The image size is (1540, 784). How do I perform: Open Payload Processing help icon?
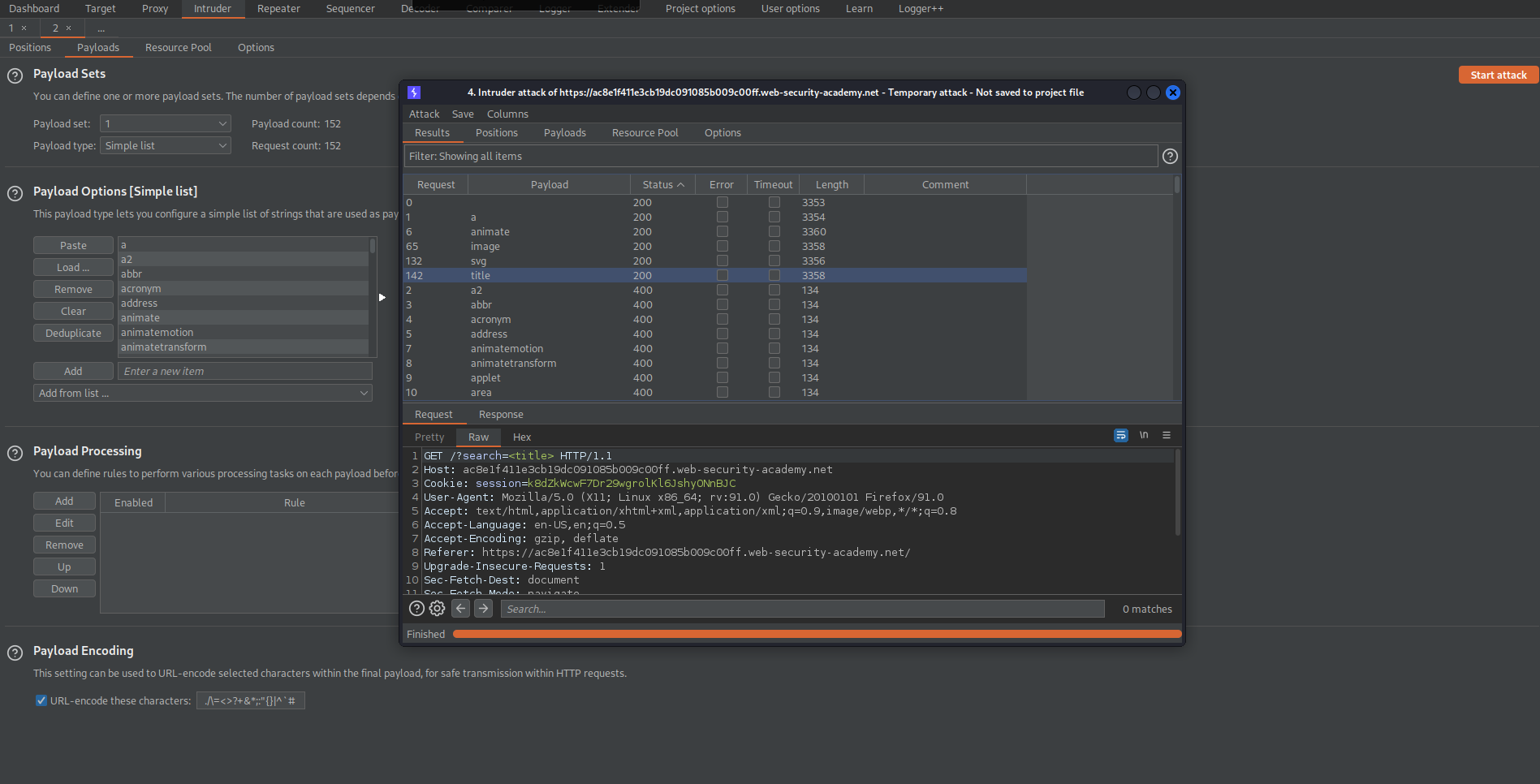15,453
